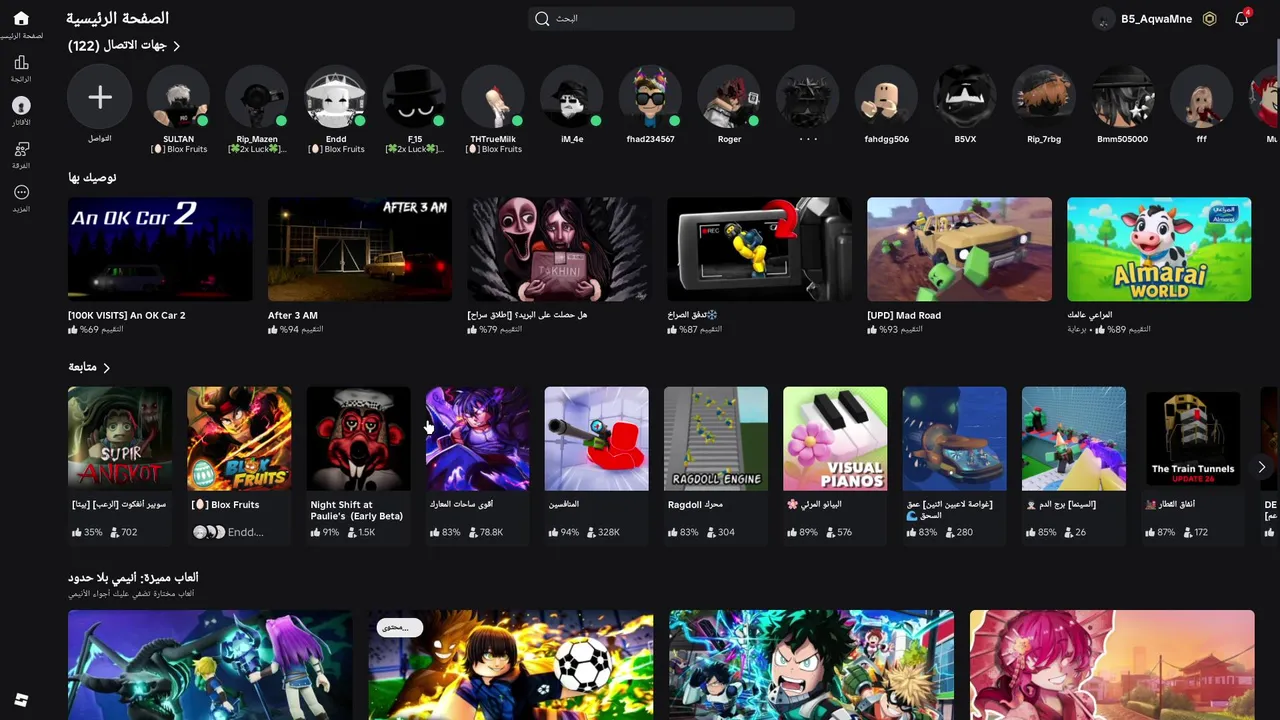Open the Home icon in sidebar
This screenshot has width=1280, height=720.
(x=21, y=19)
